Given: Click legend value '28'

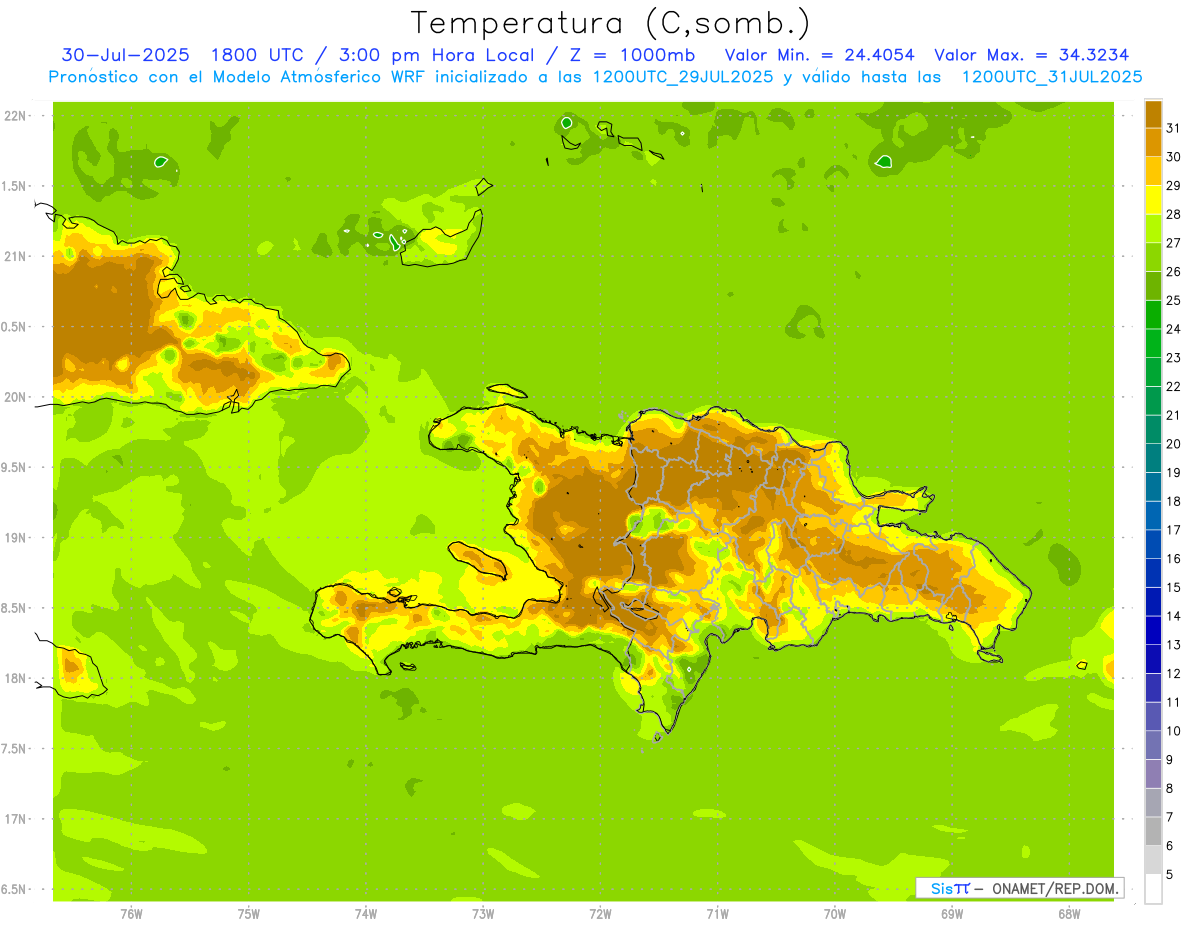Looking at the screenshot, I should 1173,214.
